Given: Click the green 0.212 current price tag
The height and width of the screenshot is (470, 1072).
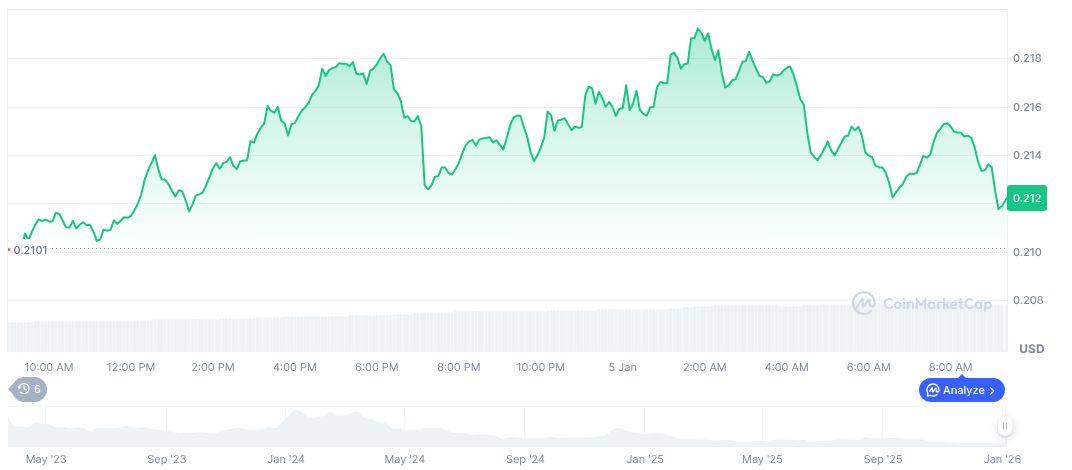Looking at the screenshot, I should (1027, 198).
